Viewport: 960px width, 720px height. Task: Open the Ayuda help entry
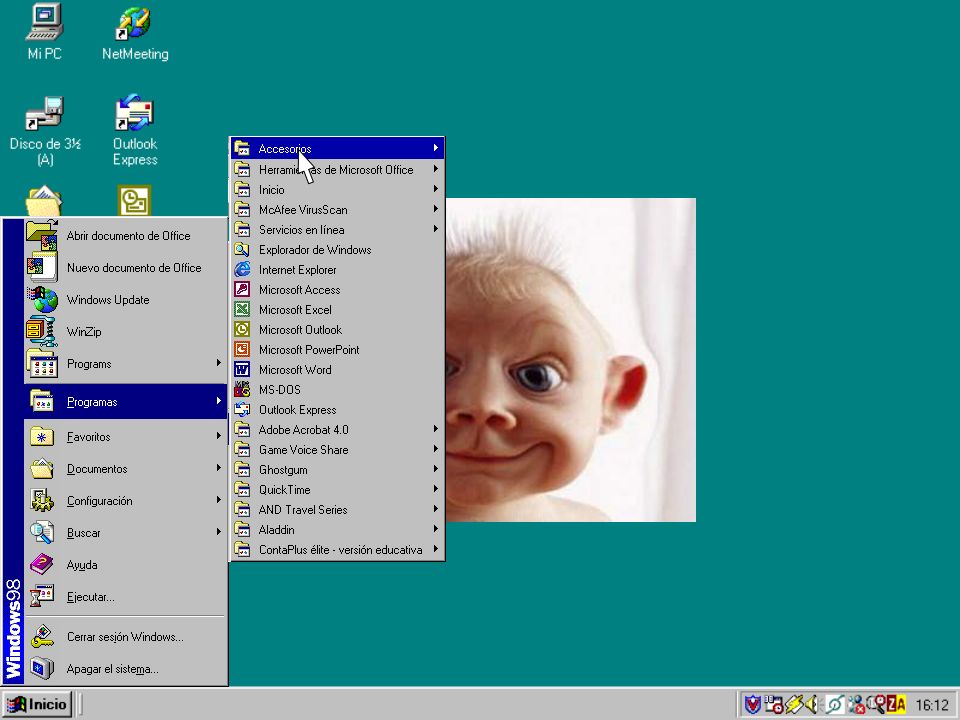126,564
